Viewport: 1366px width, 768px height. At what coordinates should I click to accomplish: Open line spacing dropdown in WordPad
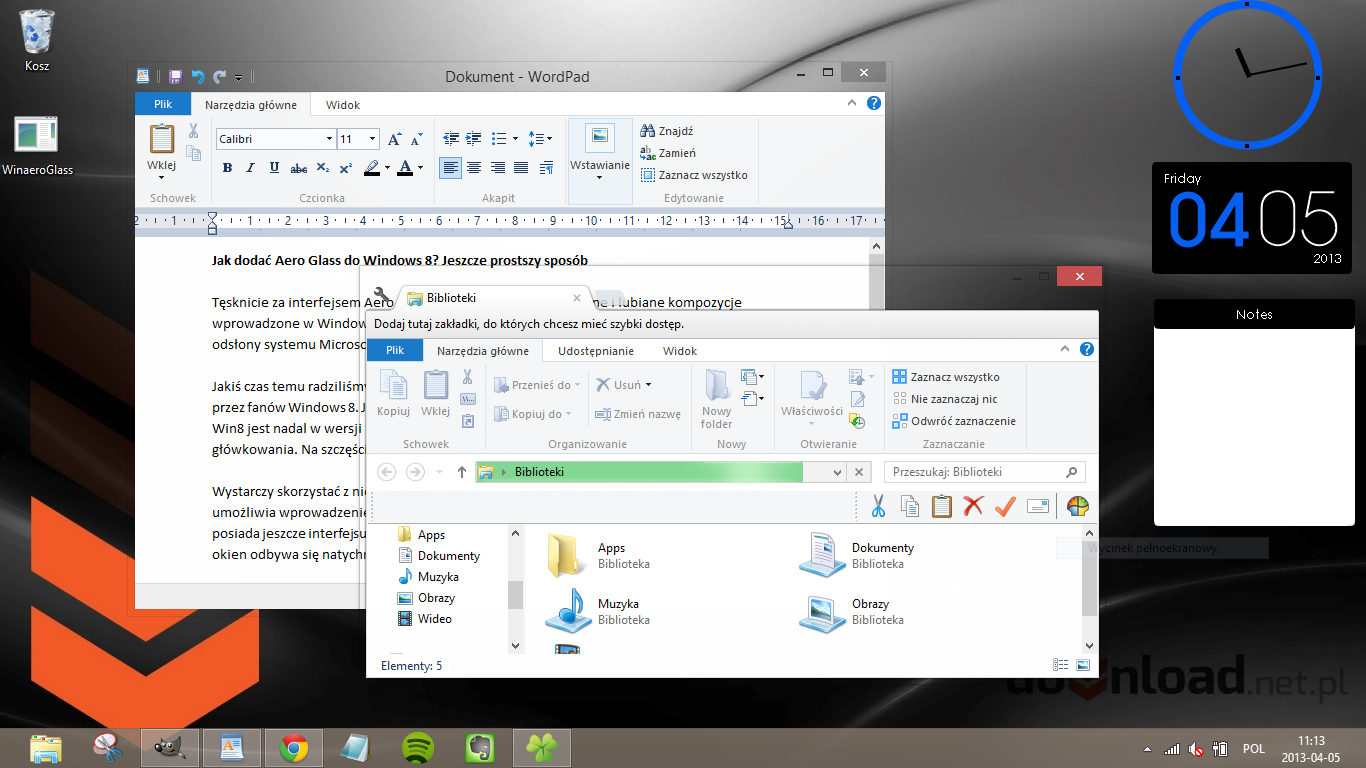[x=540, y=139]
